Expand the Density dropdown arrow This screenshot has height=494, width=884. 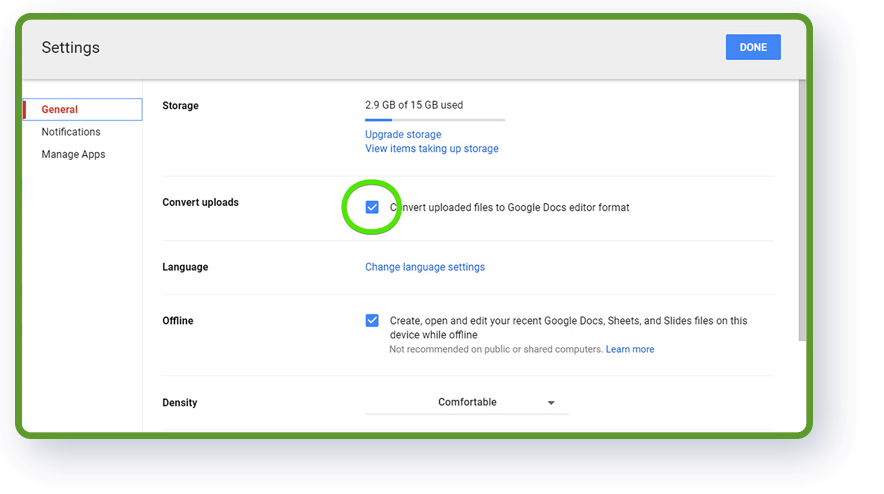pyautogui.click(x=551, y=403)
